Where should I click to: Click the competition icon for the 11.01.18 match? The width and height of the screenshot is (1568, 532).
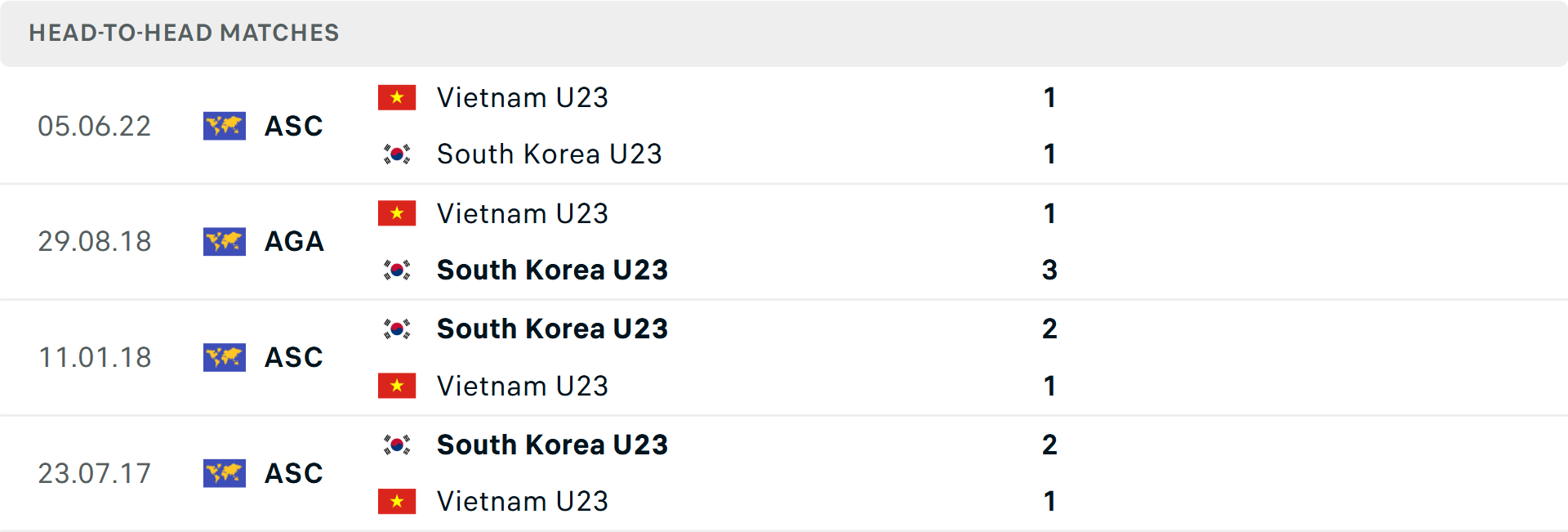pyautogui.click(x=224, y=357)
